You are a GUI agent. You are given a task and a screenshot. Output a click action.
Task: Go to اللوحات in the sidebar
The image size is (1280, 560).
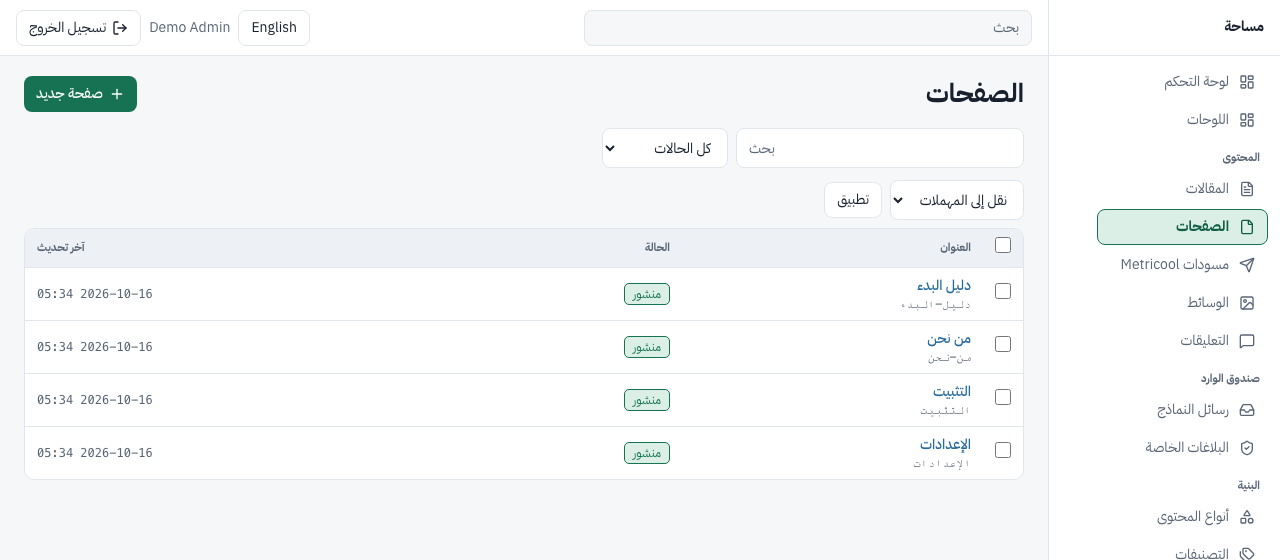1182,120
